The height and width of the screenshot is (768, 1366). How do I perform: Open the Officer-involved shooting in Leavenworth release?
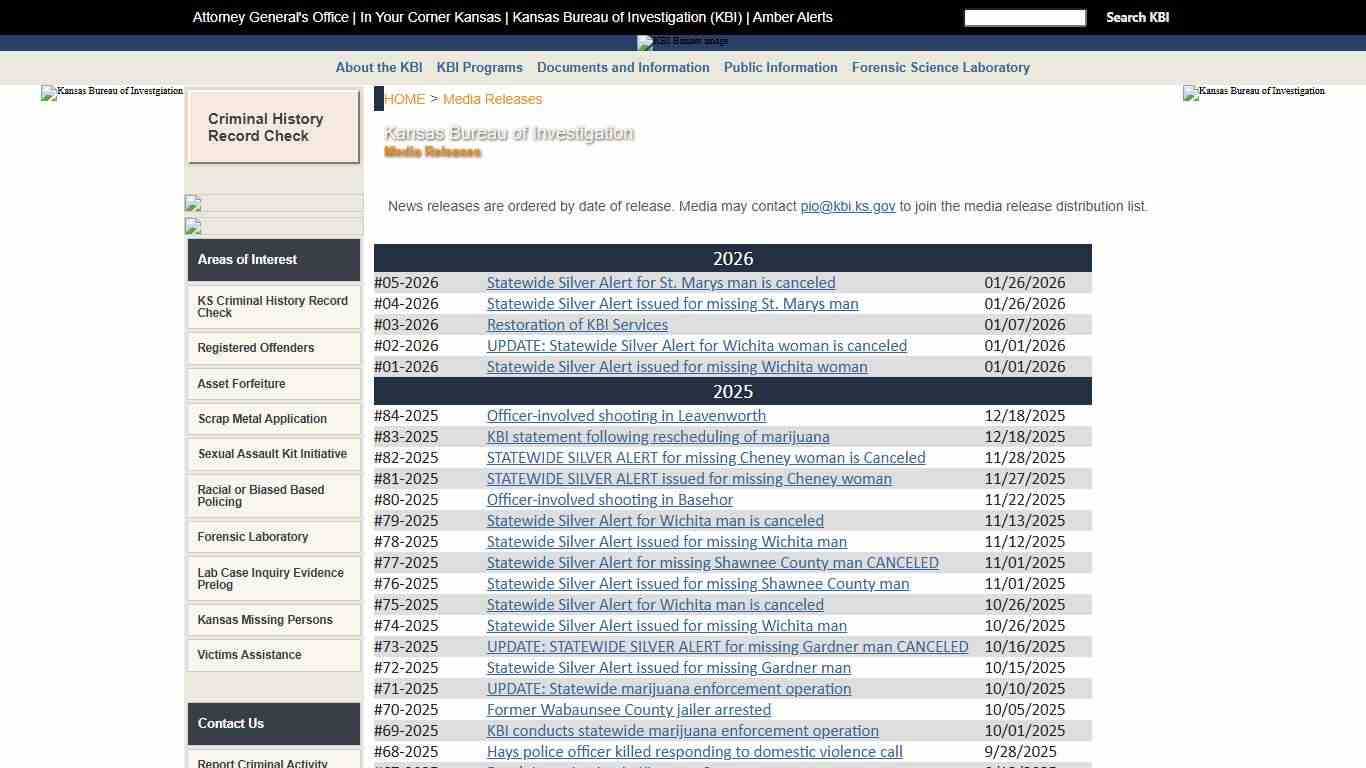626,415
